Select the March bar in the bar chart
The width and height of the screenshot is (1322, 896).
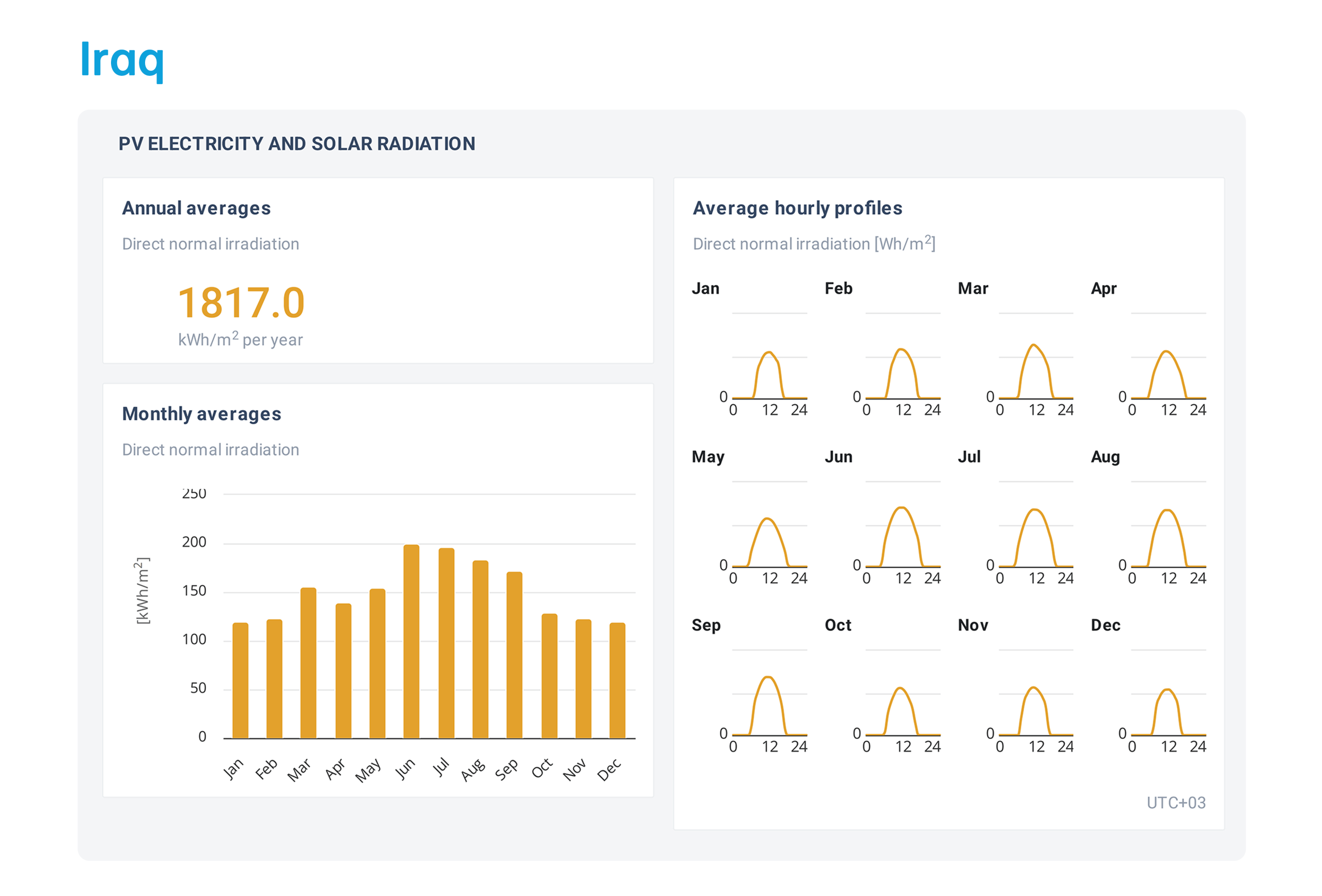click(308, 663)
